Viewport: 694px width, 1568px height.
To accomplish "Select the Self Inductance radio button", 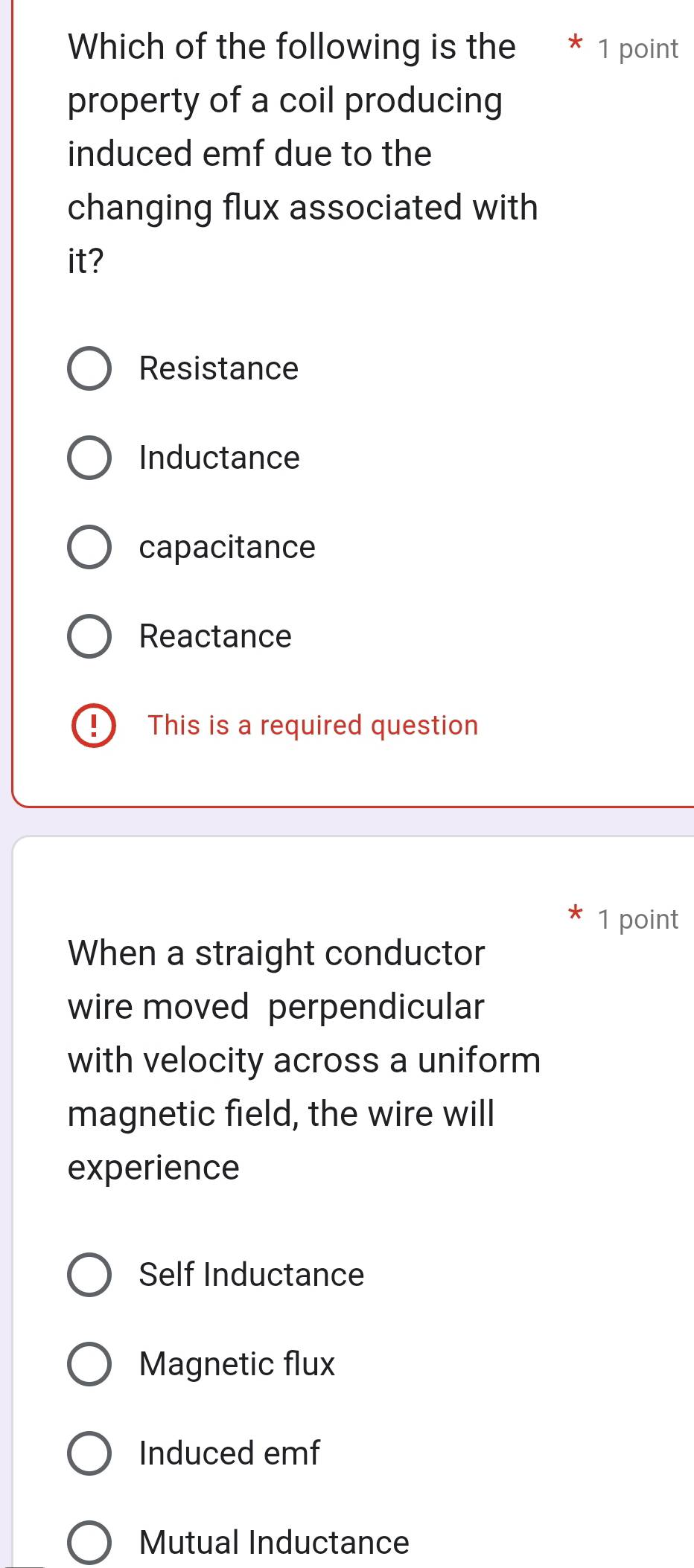I will pyautogui.click(x=89, y=1275).
